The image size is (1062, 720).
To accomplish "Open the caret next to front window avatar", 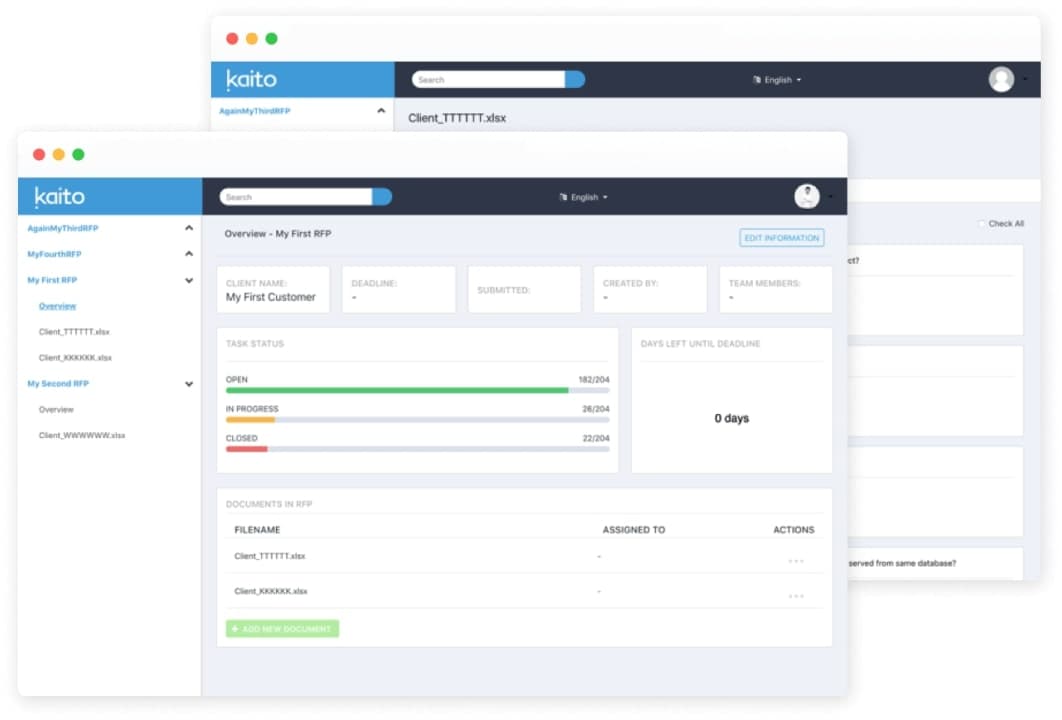I will click(x=830, y=197).
